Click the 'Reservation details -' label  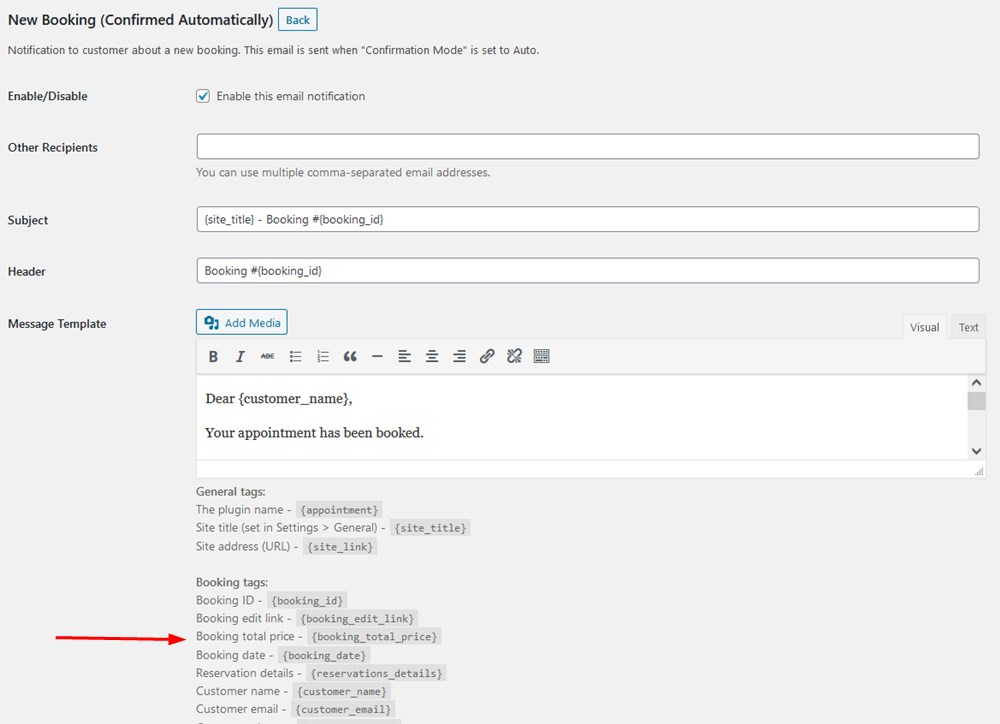tap(249, 673)
